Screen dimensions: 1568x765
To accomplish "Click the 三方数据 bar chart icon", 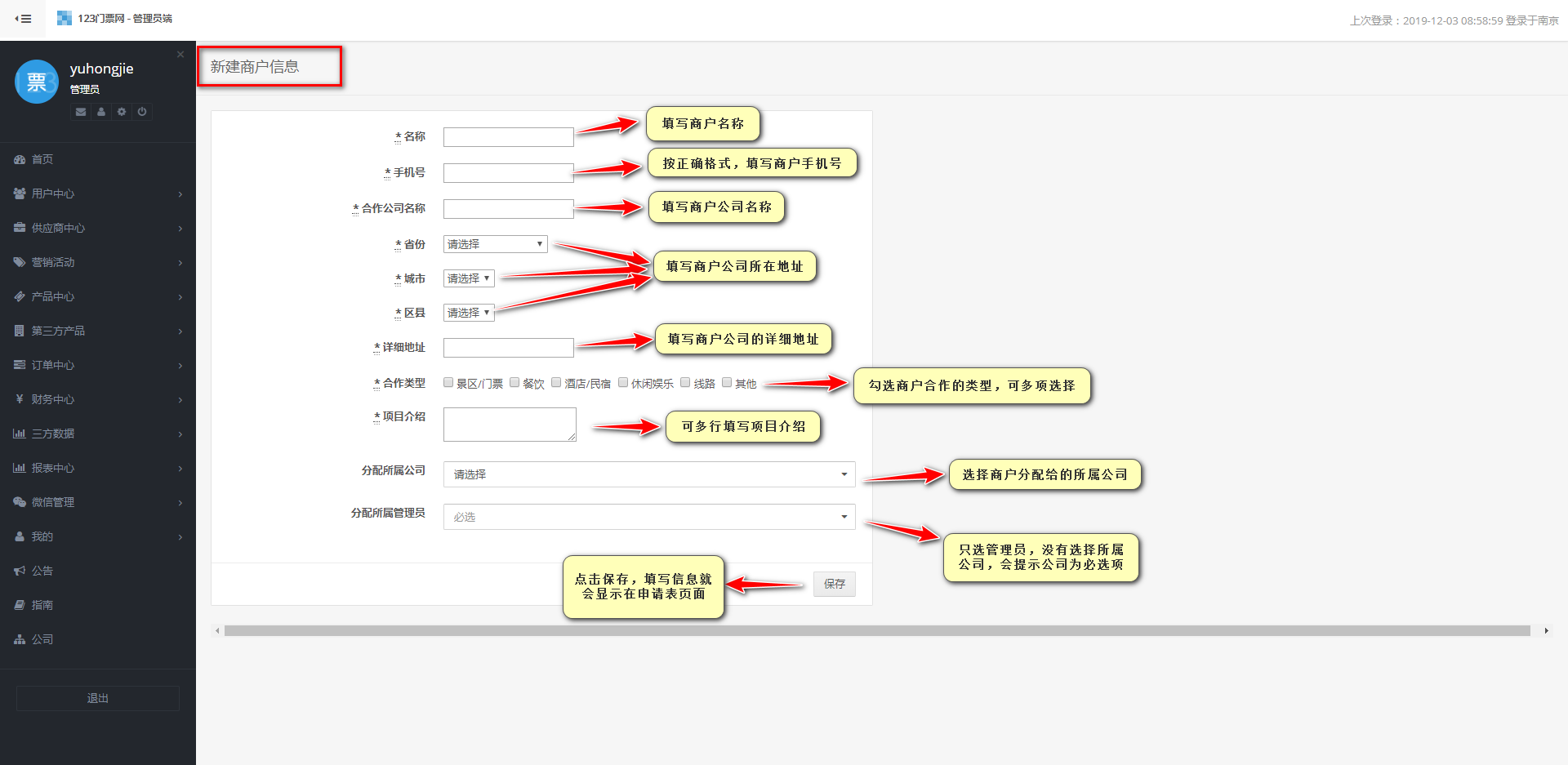I will tap(20, 434).
